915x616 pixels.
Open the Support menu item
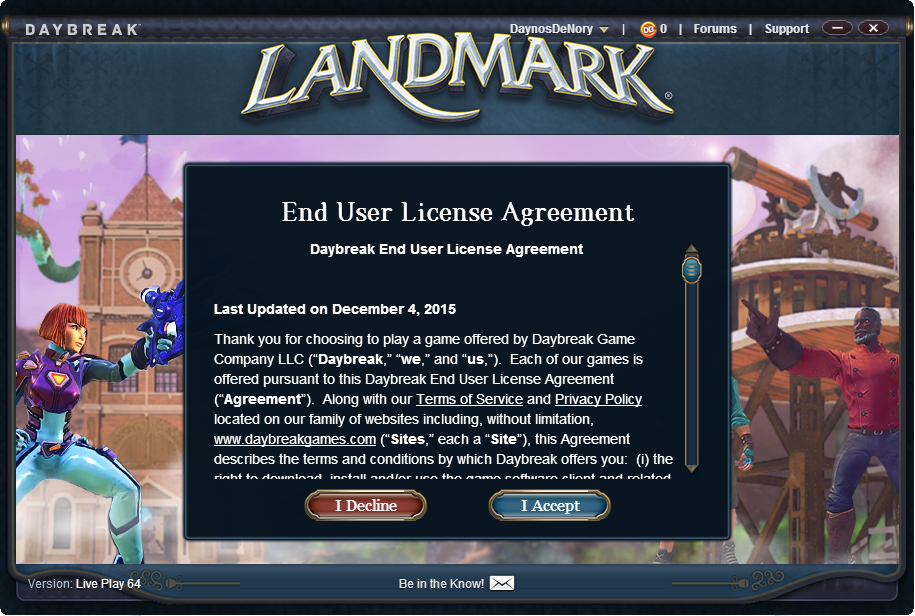pos(787,29)
